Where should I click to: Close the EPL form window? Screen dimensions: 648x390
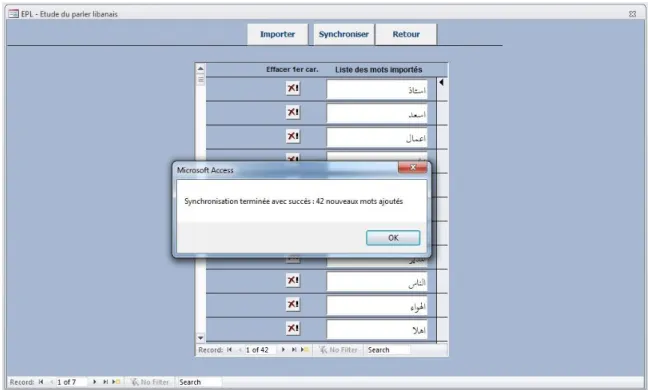click(632, 14)
